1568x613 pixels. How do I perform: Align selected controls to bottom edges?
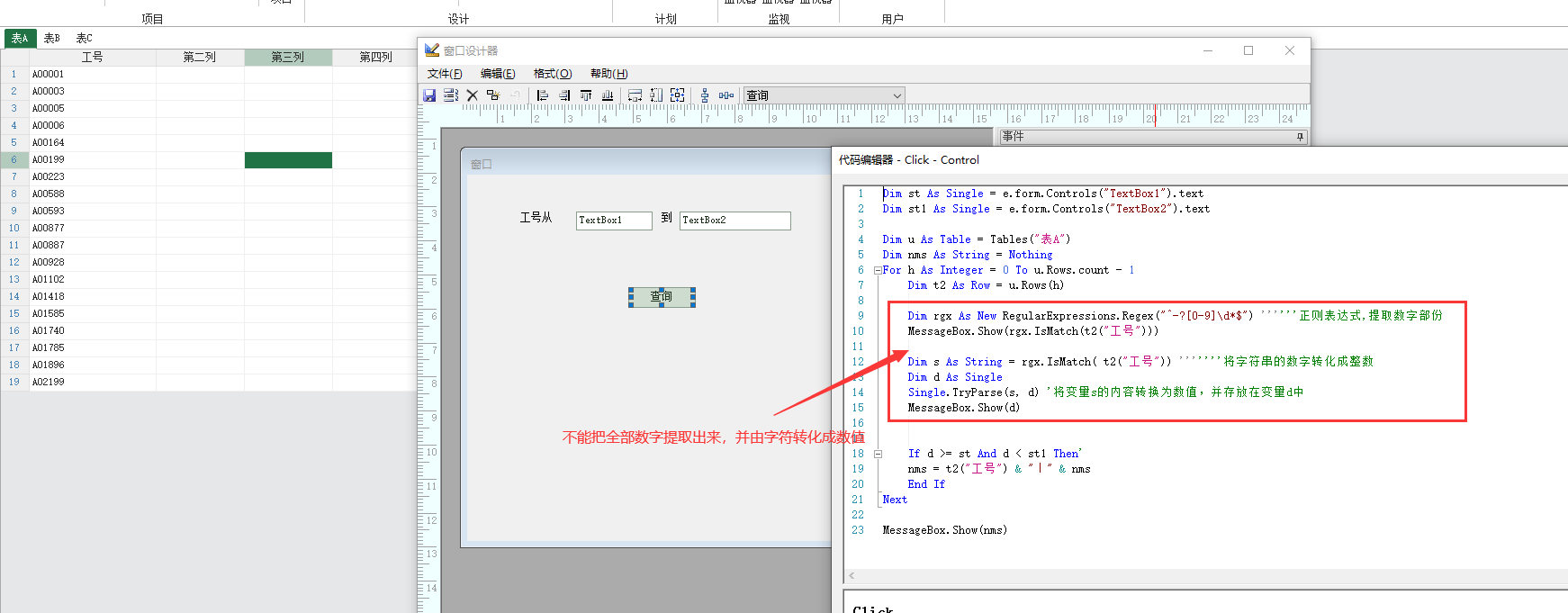(x=608, y=95)
